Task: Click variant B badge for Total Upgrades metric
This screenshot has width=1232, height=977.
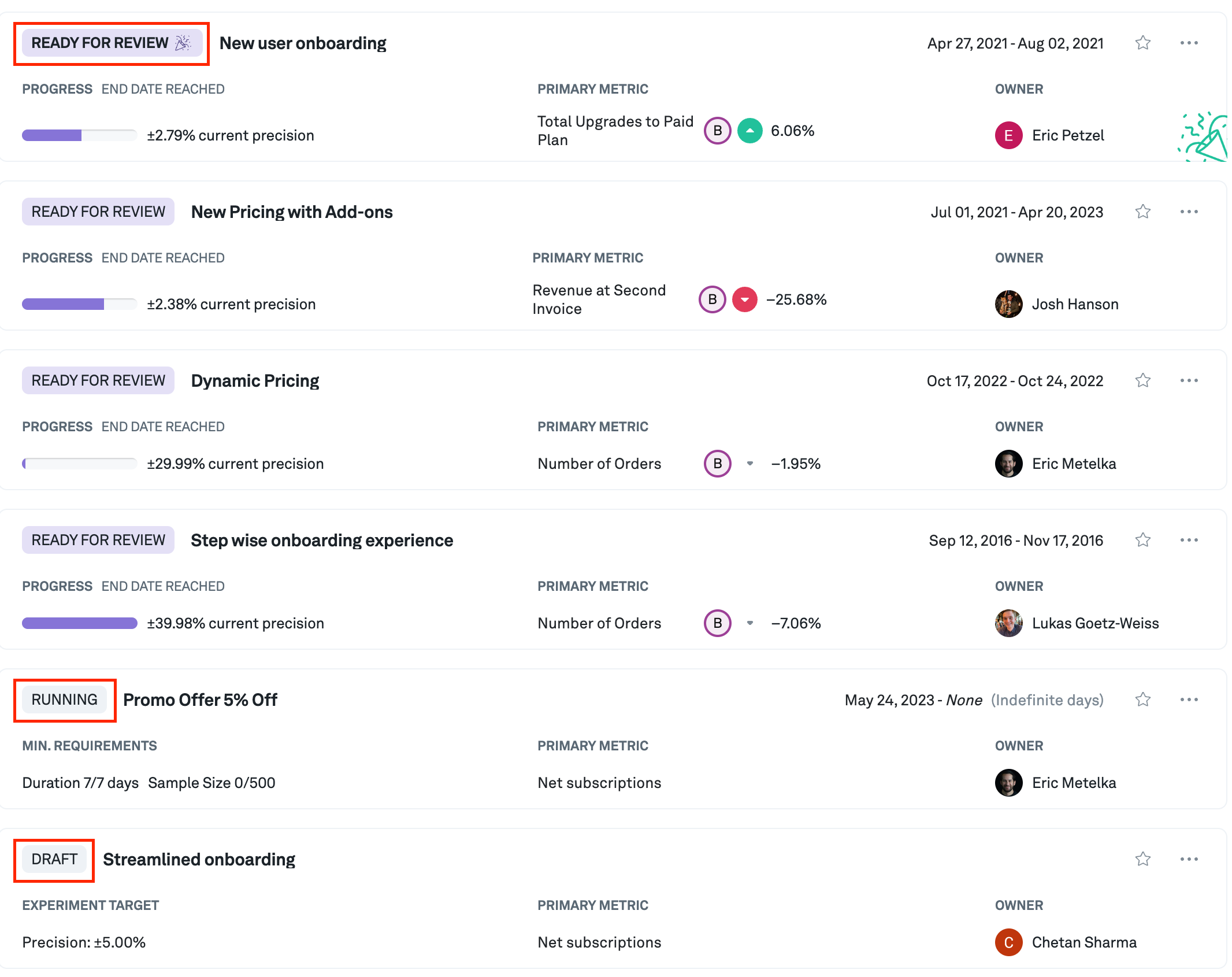Action: pyautogui.click(x=717, y=131)
